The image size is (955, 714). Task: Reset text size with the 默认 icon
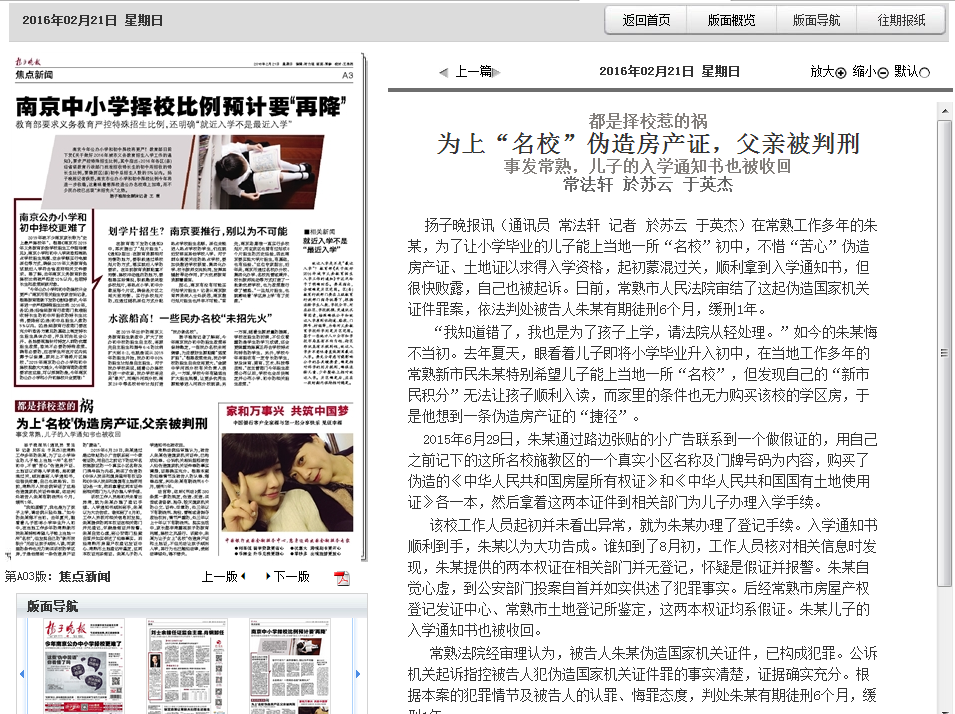[x=925, y=73]
